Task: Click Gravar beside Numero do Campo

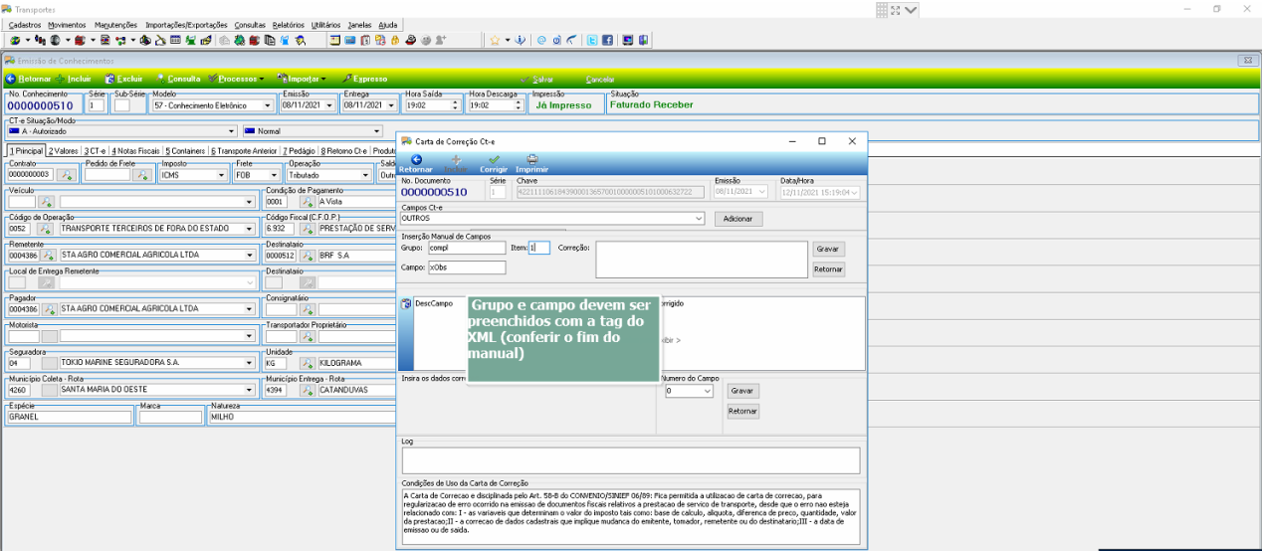Action: tap(742, 391)
